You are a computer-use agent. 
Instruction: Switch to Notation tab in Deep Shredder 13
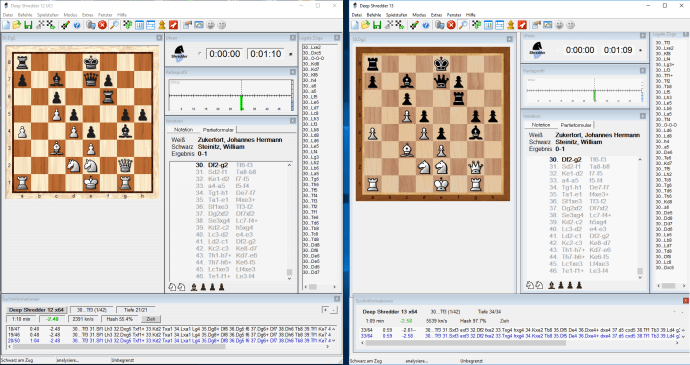click(x=541, y=125)
